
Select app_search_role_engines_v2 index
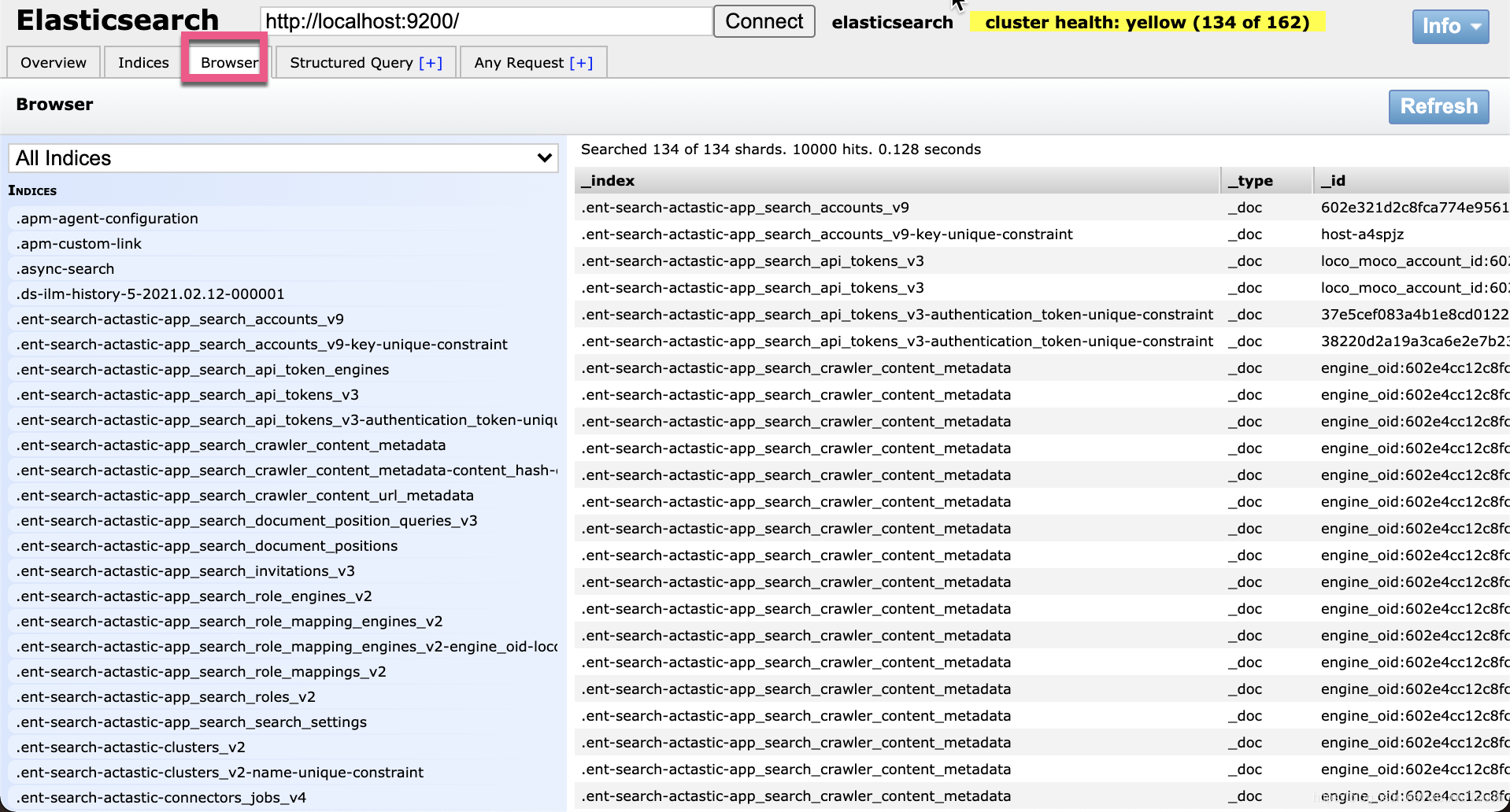pos(283,596)
